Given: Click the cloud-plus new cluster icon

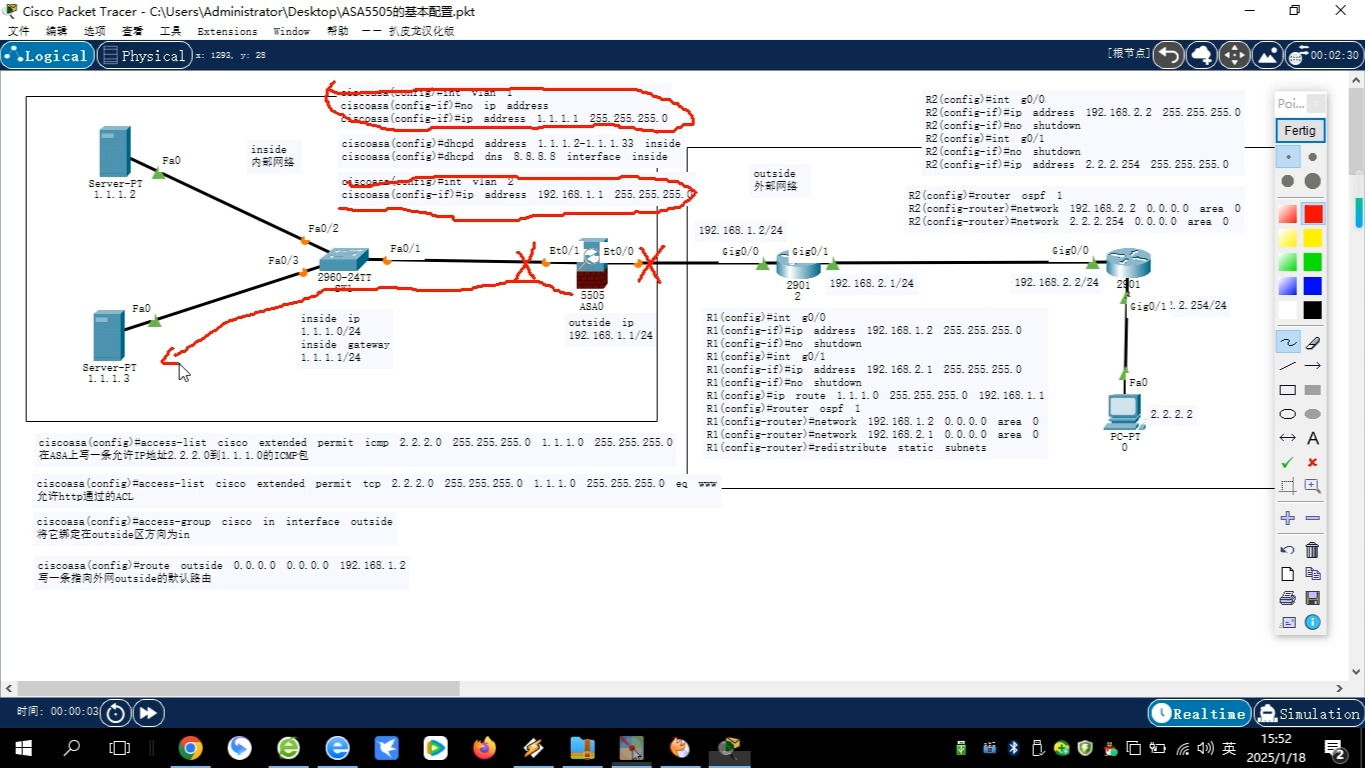Looking at the screenshot, I should coord(1201,55).
